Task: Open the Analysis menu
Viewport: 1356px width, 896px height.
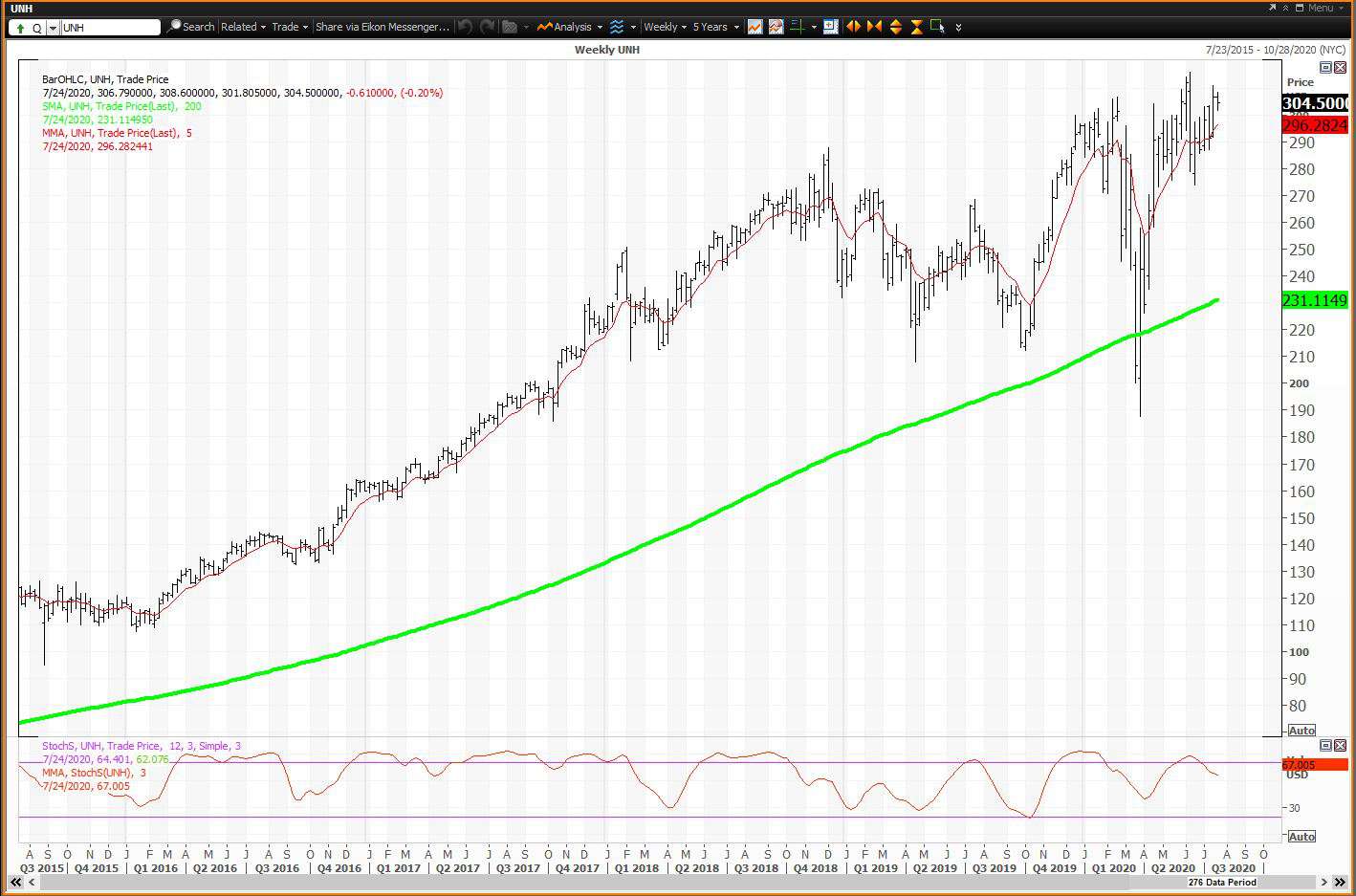Action: [570, 27]
